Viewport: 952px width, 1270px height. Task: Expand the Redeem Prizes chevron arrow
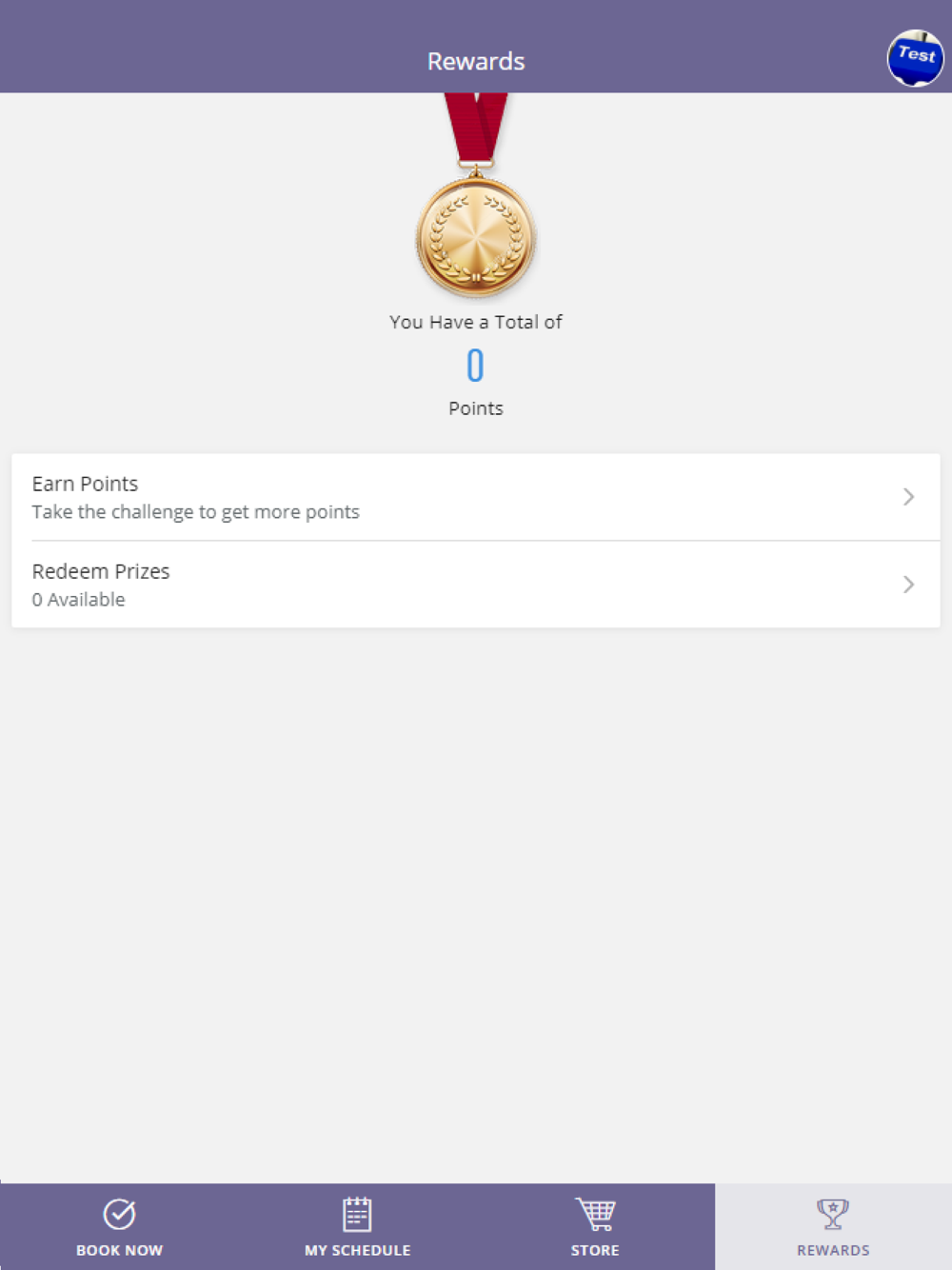point(908,585)
